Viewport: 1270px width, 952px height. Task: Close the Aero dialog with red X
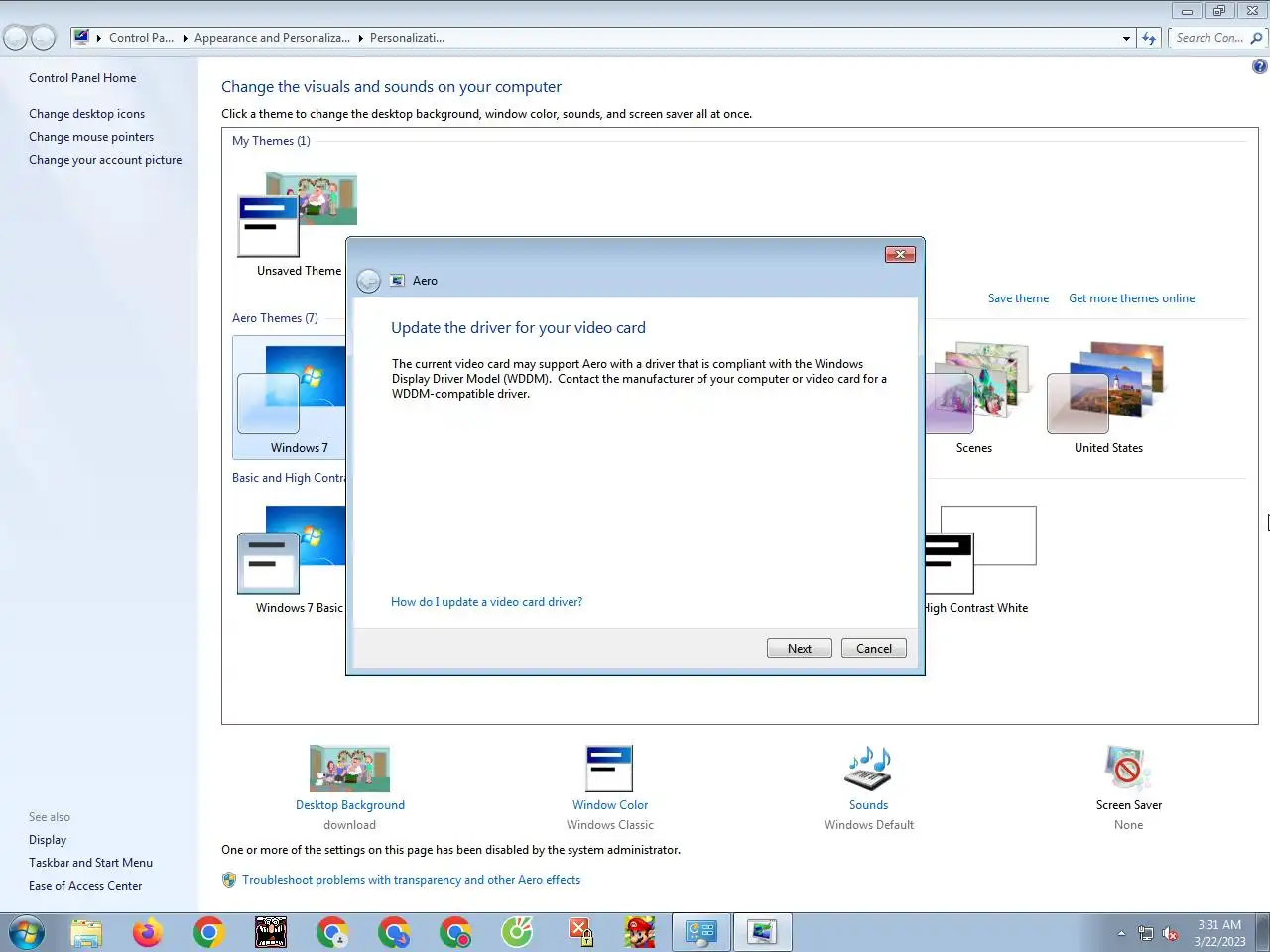pyautogui.click(x=900, y=255)
